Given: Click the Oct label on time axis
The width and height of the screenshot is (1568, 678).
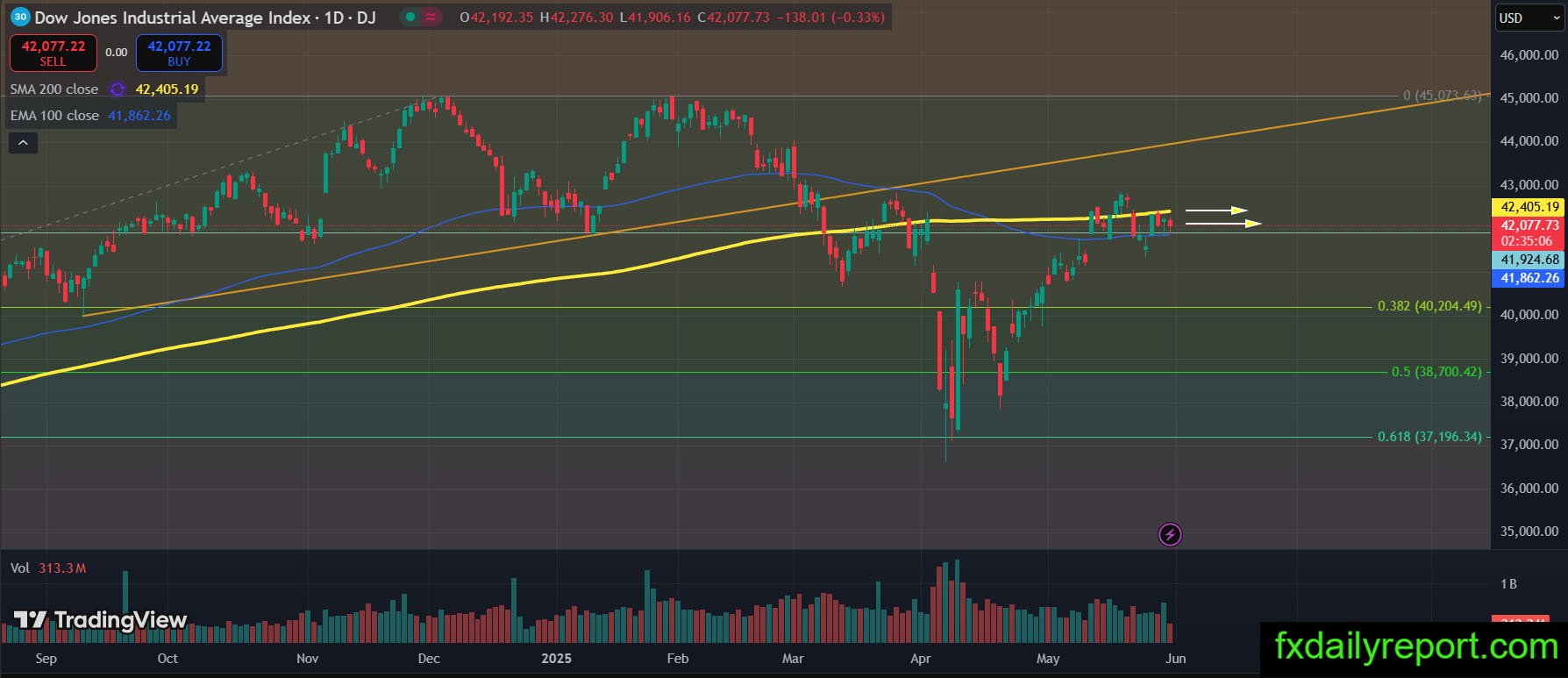Looking at the screenshot, I should click(167, 659).
